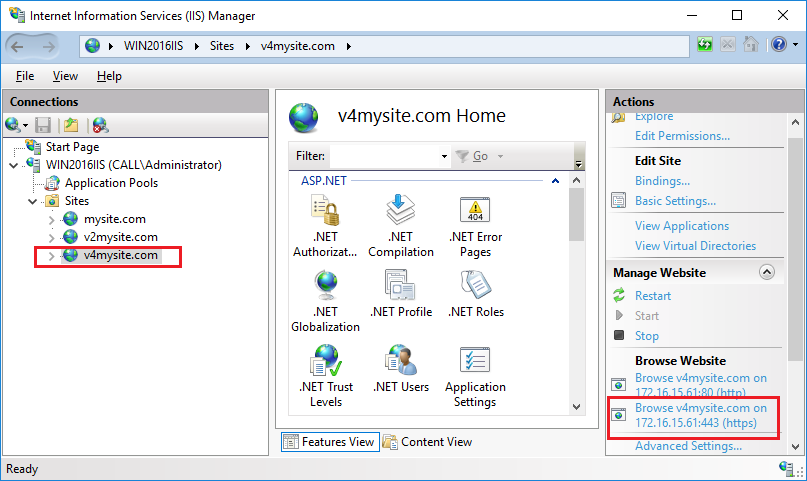807x481 pixels.
Task: Expand the v2mysite.com tree node
Action: [51, 238]
